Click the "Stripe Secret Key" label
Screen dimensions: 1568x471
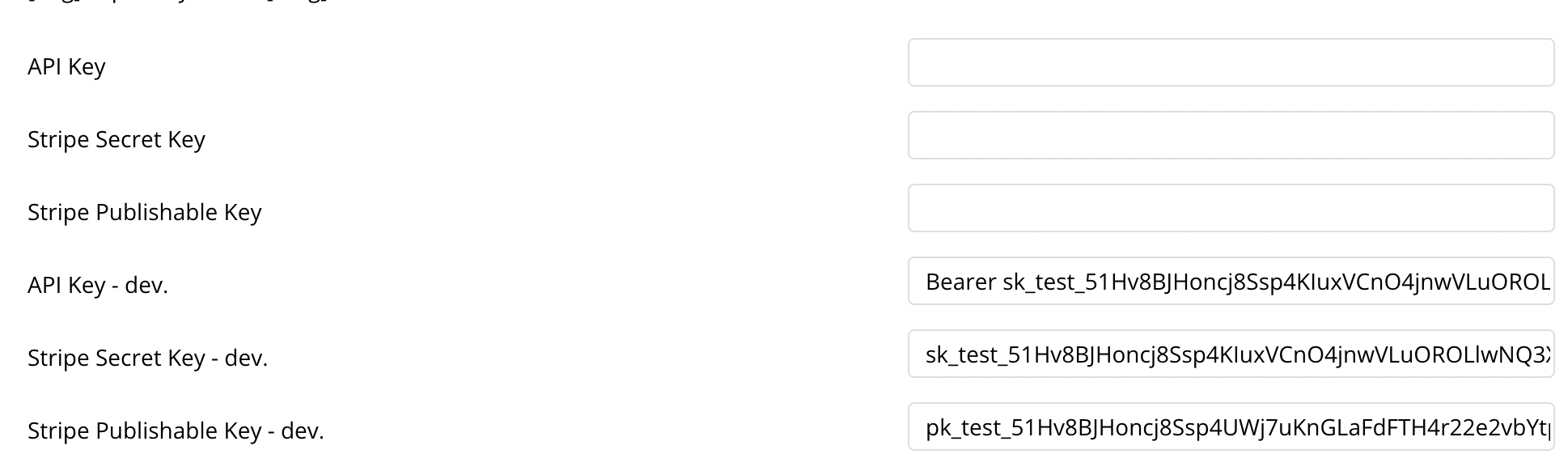pyautogui.click(x=116, y=139)
